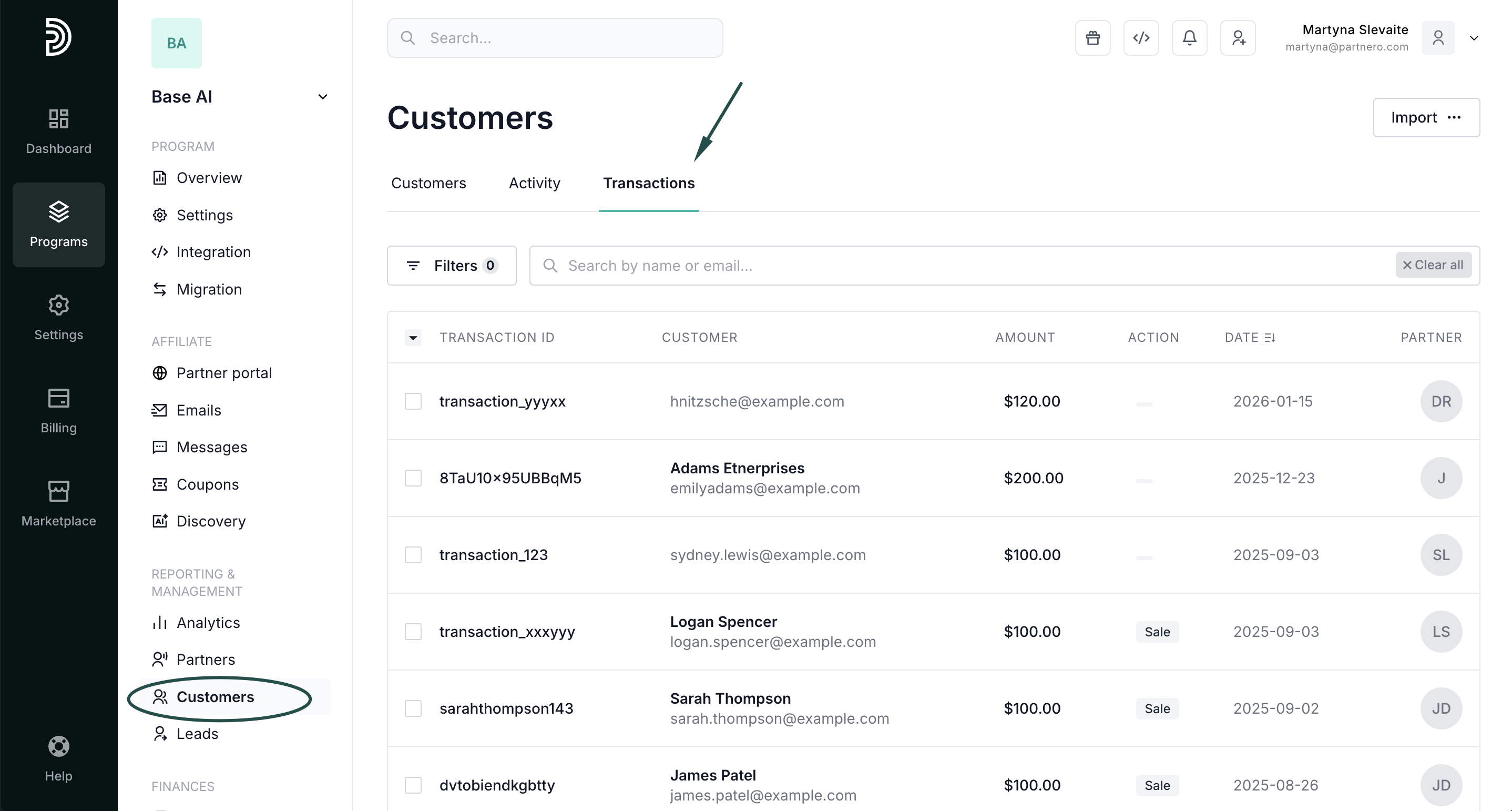Select the sarahthompson143 row checkbox

[x=413, y=708]
